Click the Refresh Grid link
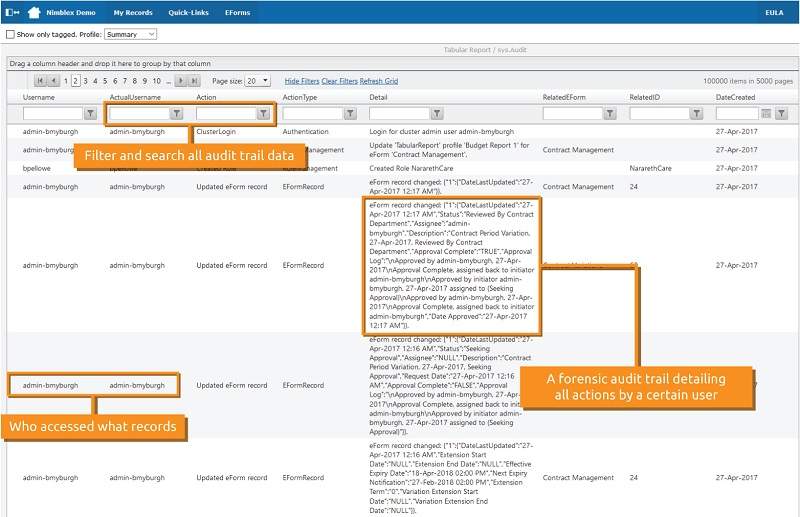 pos(379,81)
